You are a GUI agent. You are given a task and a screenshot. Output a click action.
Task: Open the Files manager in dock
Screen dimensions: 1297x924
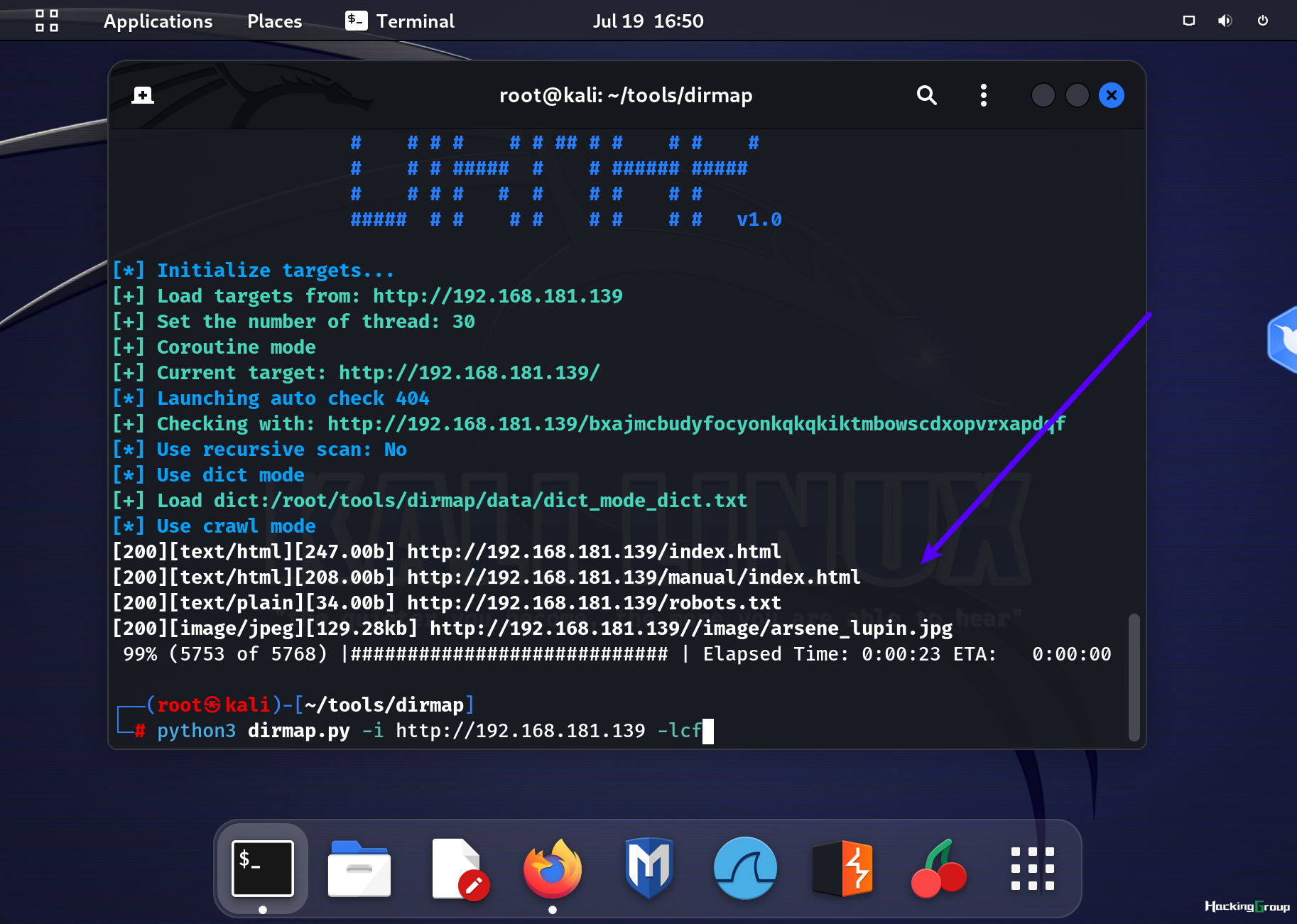[x=359, y=868]
